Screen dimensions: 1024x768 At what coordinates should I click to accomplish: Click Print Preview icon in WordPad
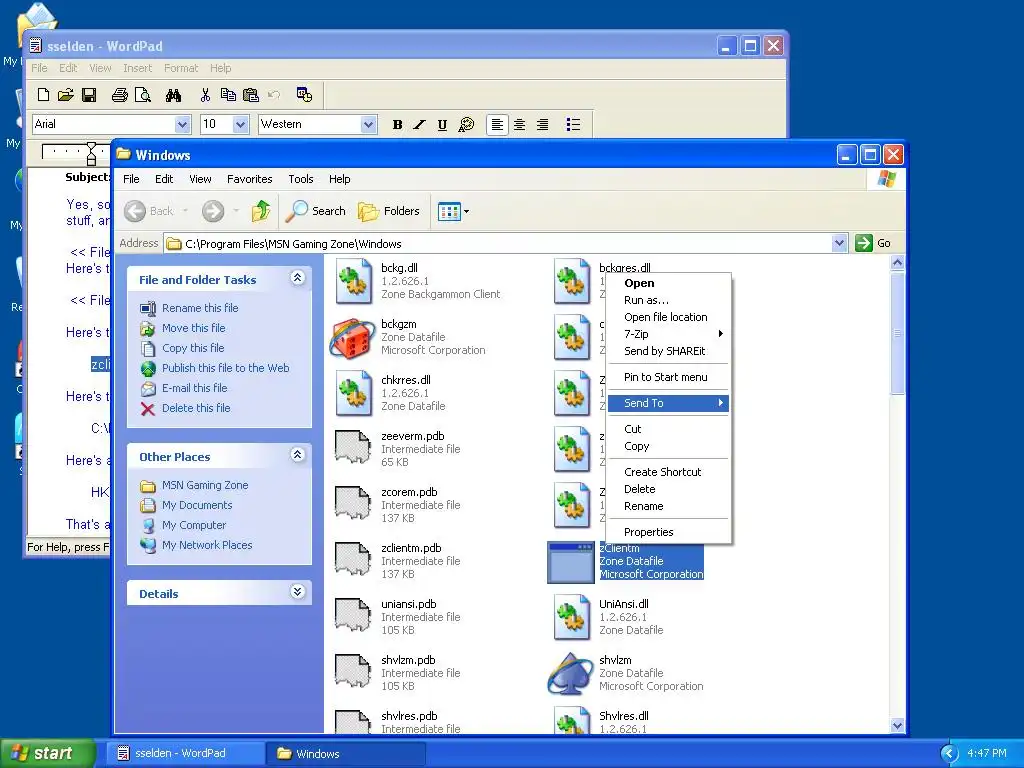tap(142, 95)
